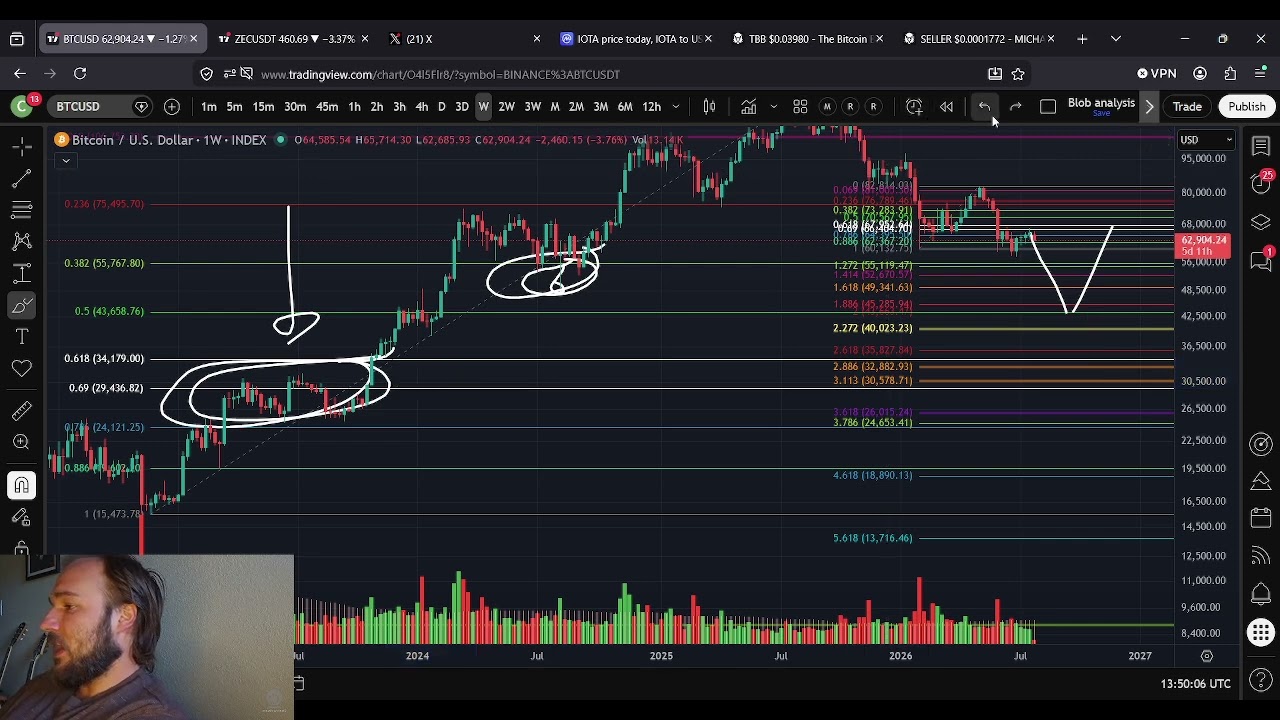The width and height of the screenshot is (1280, 720).
Task: Open a new browser tab
Action: (x=1082, y=39)
